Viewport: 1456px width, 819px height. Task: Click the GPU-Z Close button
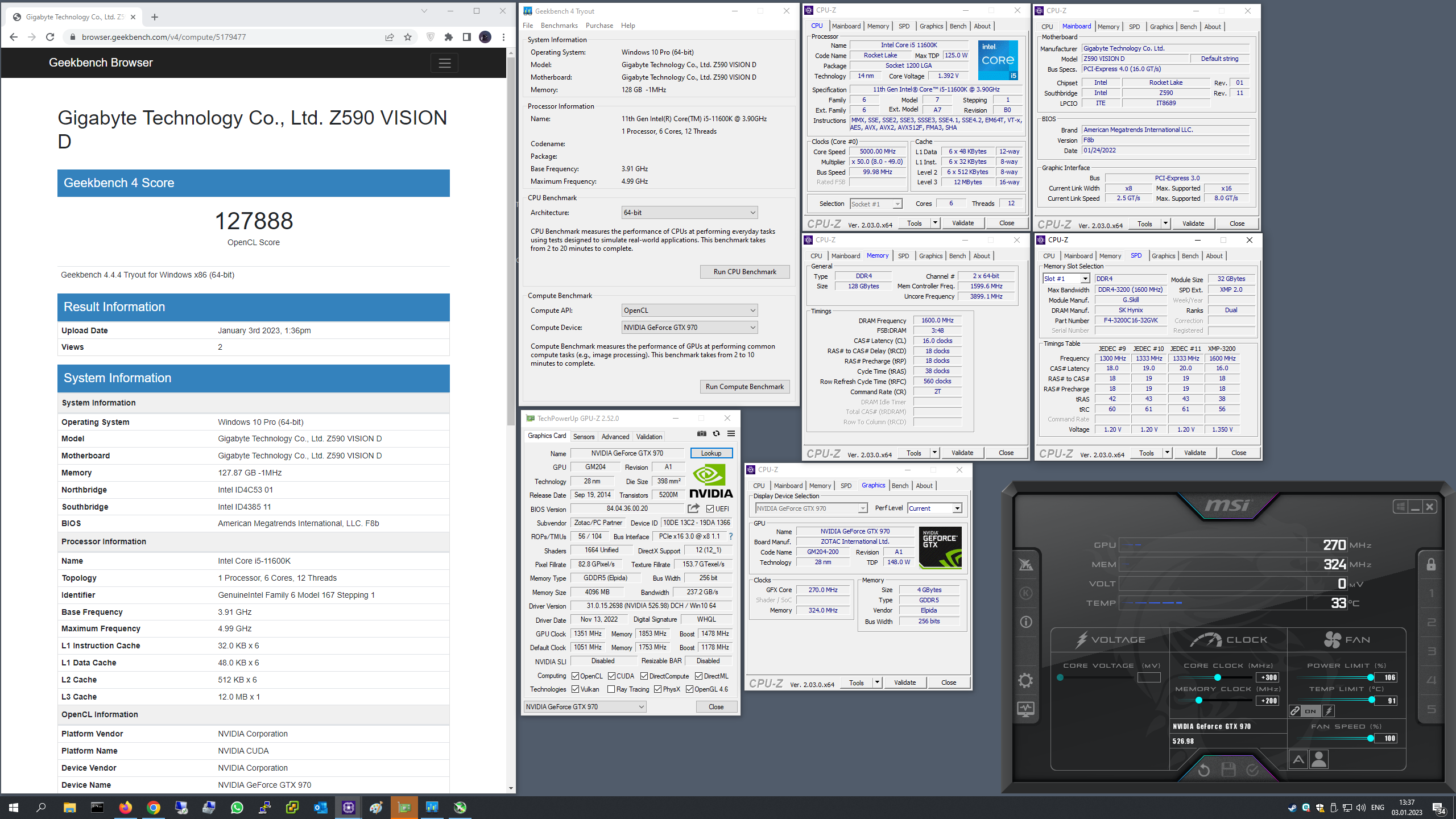pos(716,707)
